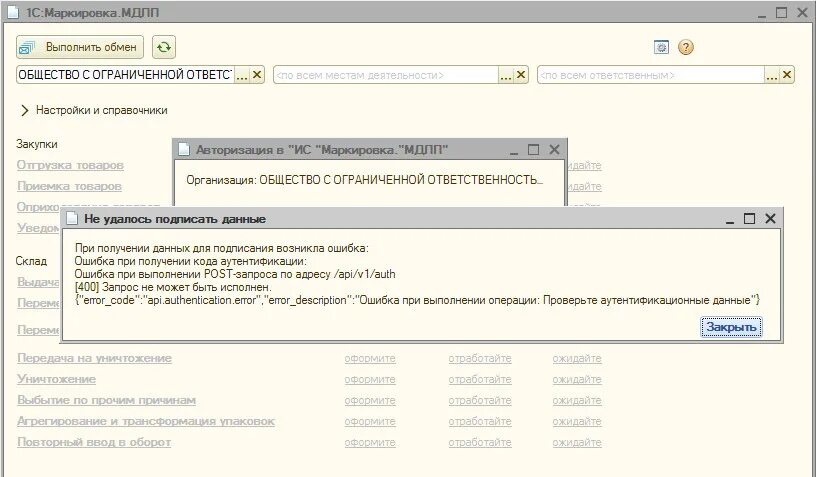Click отработайте in Агрегирование row

(480, 421)
